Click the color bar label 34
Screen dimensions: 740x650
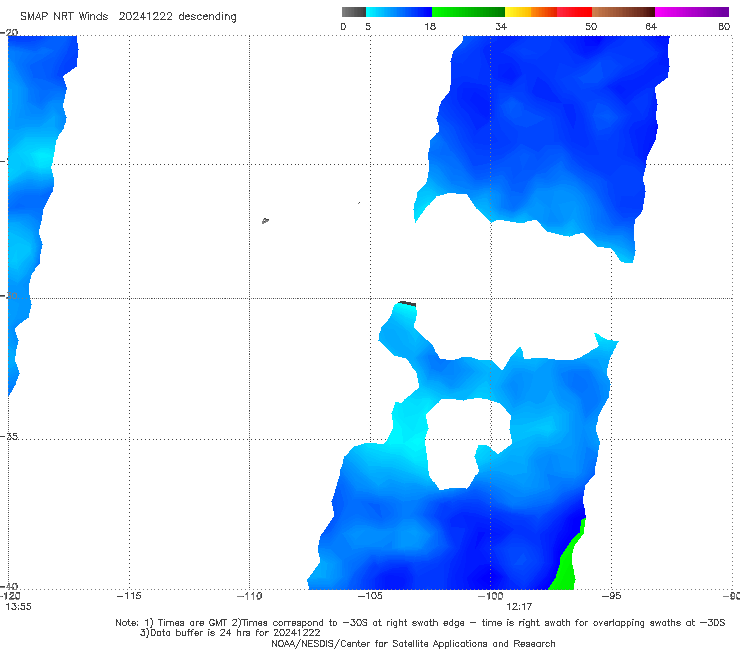click(x=501, y=26)
